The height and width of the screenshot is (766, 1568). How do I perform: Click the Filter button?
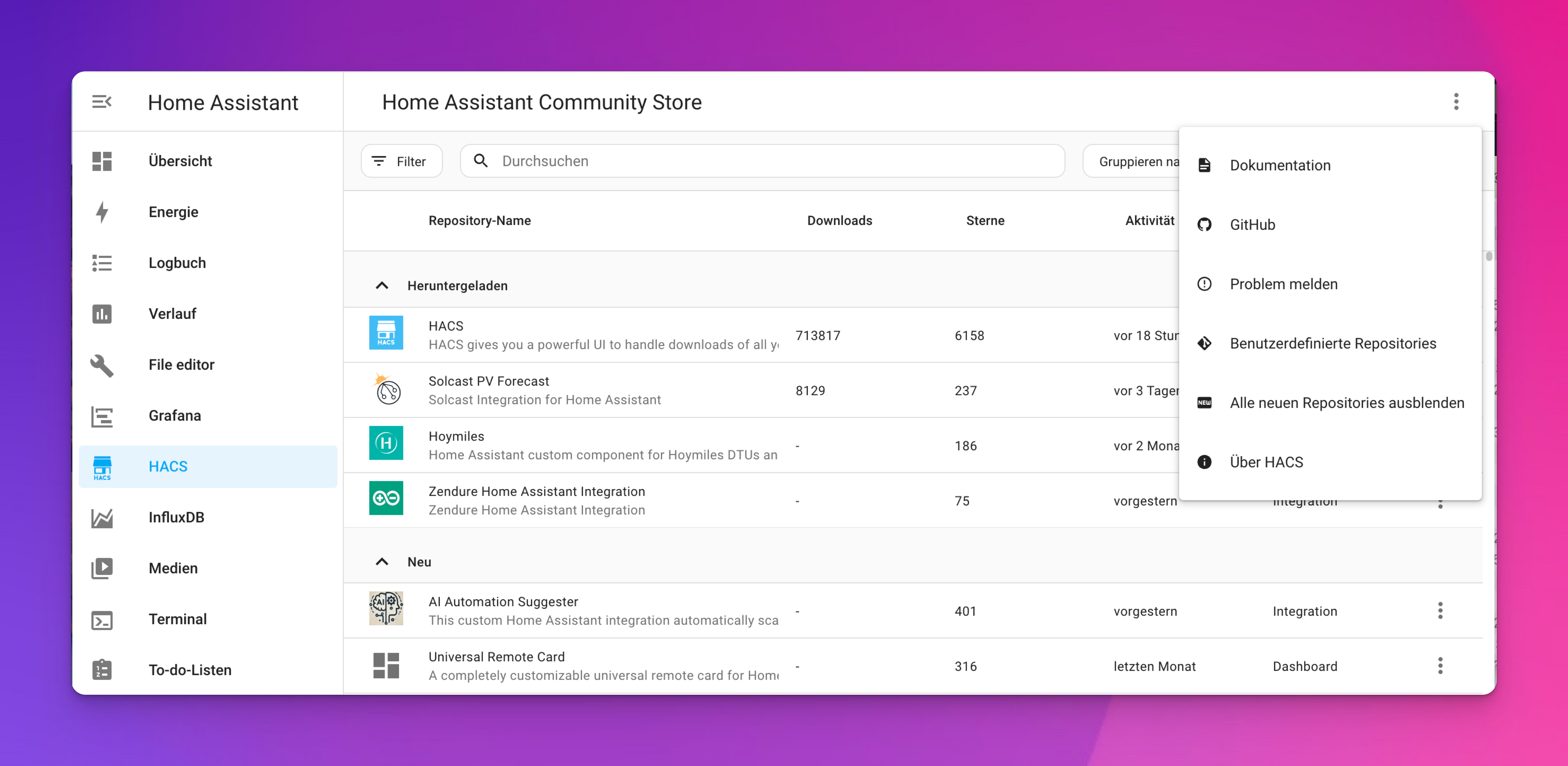pyautogui.click(x=401, y=161)
